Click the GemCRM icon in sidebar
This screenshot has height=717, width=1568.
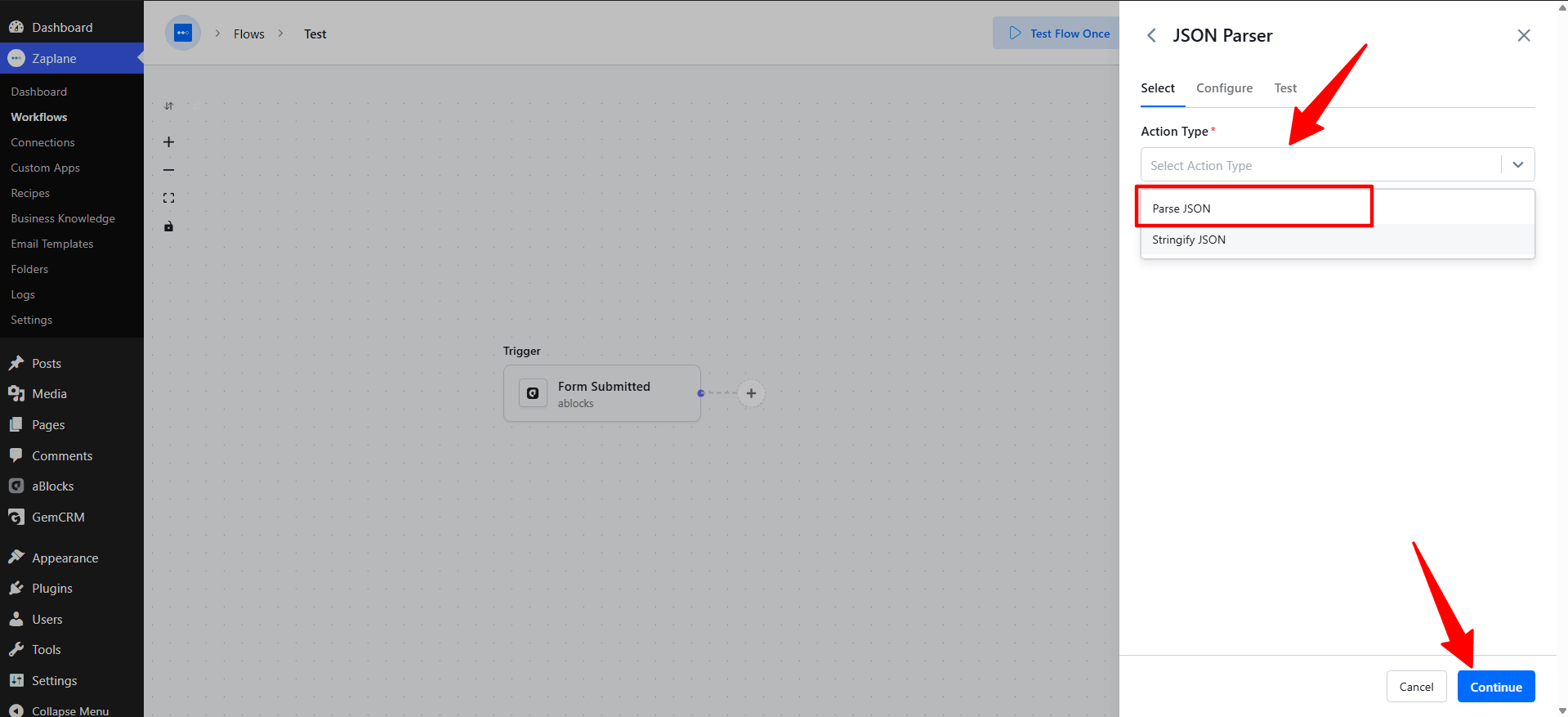(x=16, y=517)
